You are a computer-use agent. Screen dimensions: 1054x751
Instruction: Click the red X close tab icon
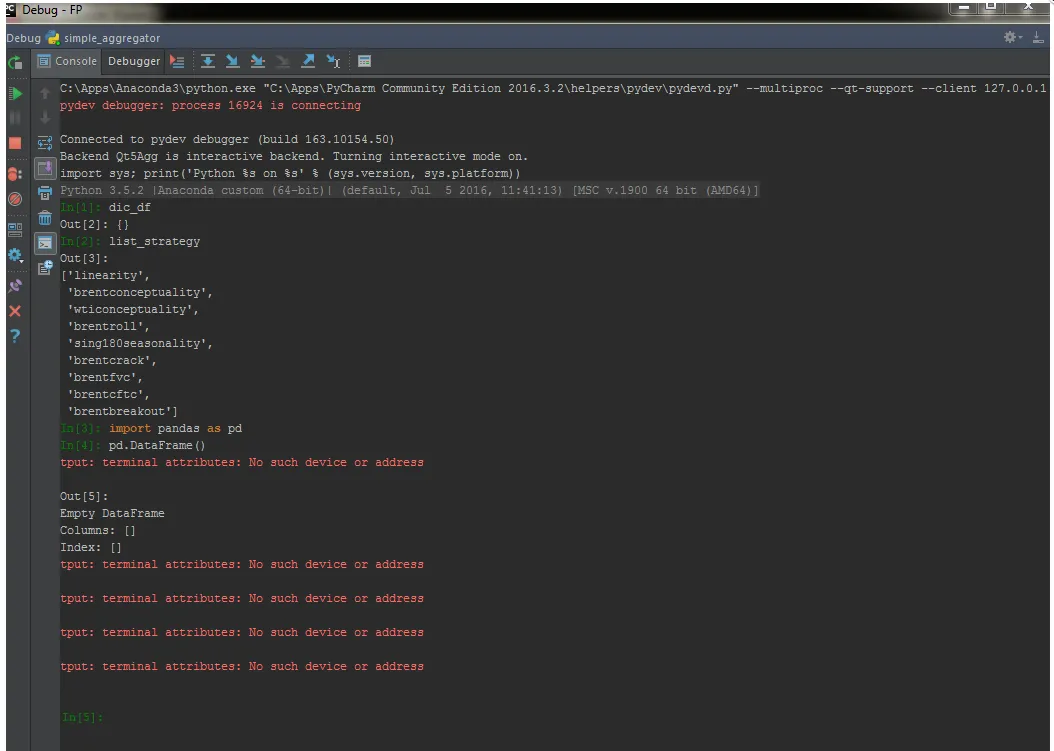click(15, 311)
